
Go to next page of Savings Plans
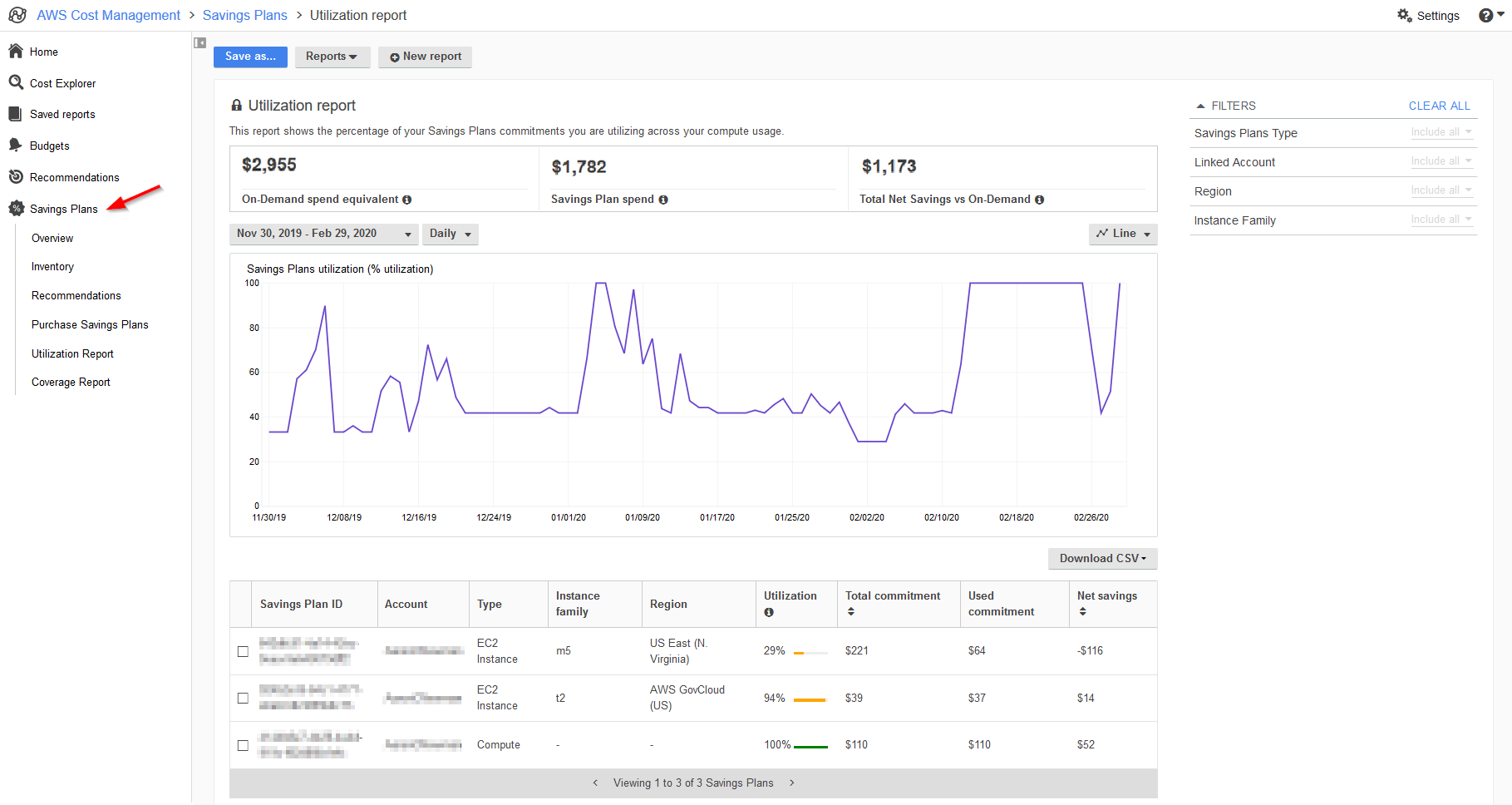click(792, 783)
